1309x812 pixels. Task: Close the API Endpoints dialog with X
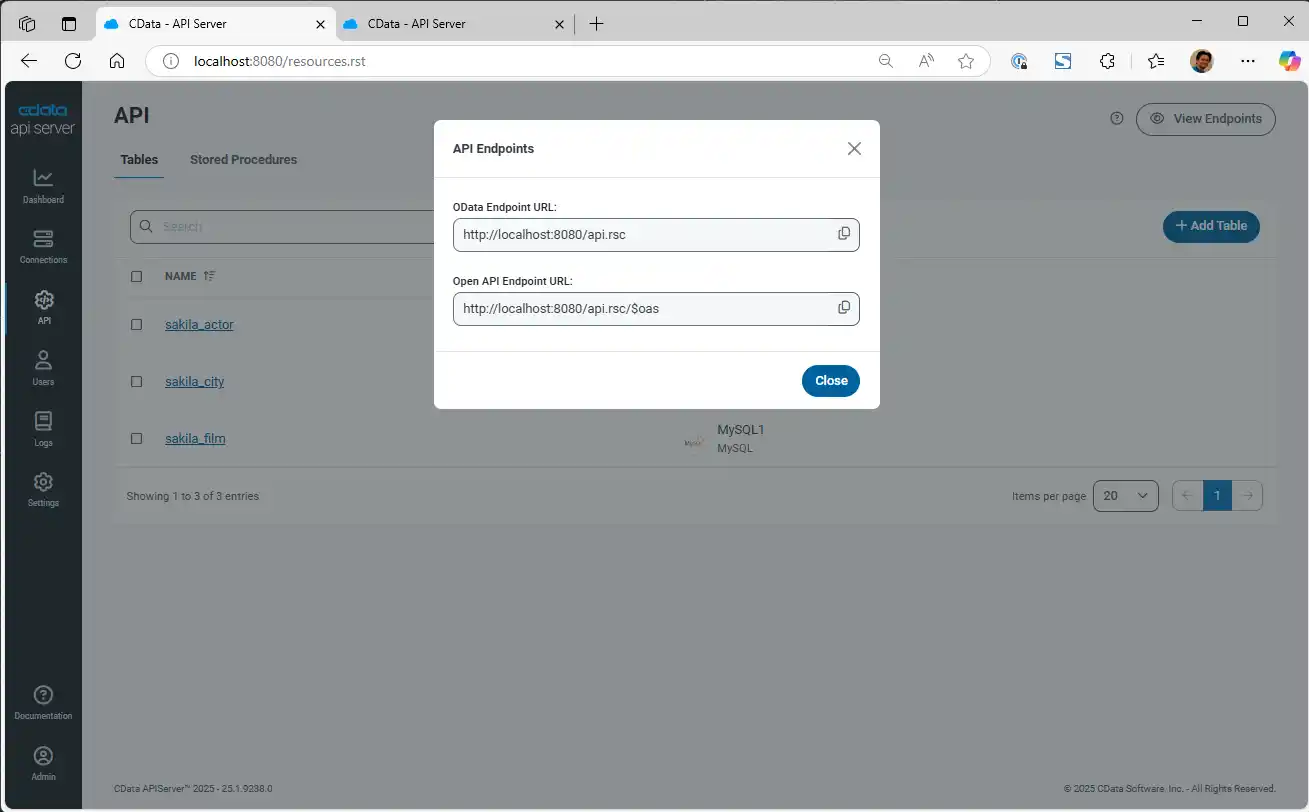(x=853, y=149)
